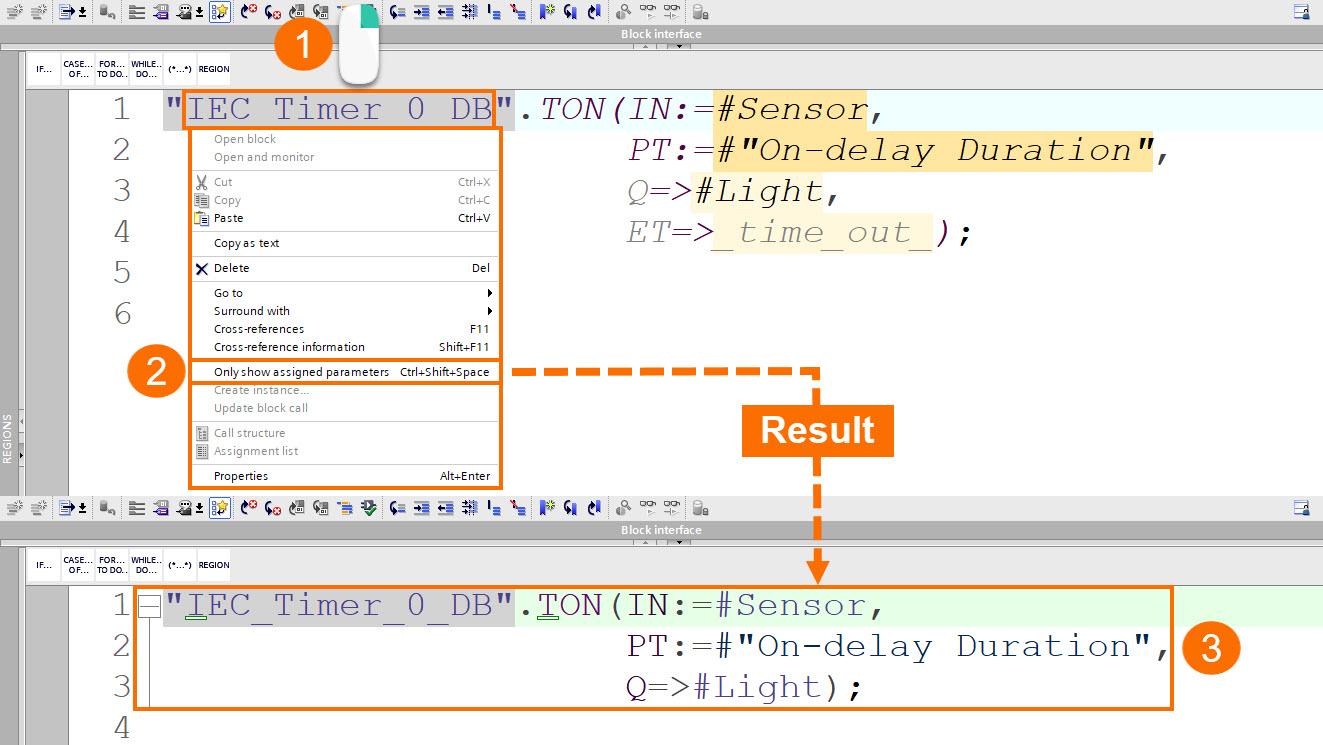Select Delete in the context menu

click(x=344, y=268)
